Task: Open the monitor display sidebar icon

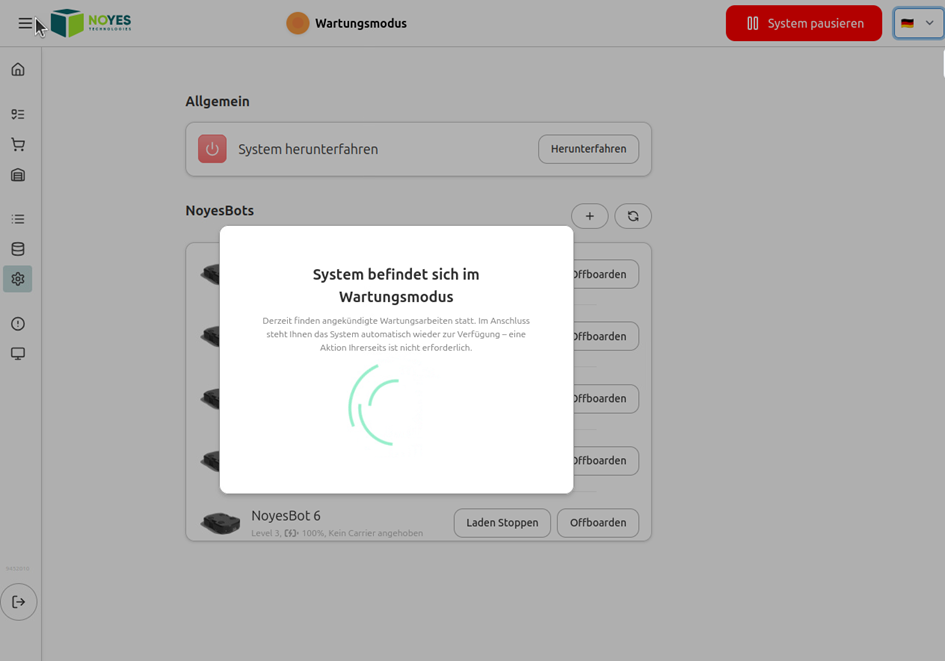Action: pyautogui.click(x=18, y=354)
